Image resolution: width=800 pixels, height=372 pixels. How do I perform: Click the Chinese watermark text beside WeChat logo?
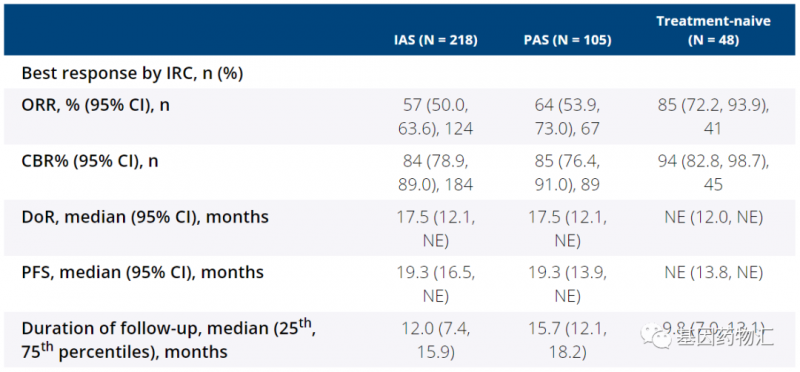724,337
